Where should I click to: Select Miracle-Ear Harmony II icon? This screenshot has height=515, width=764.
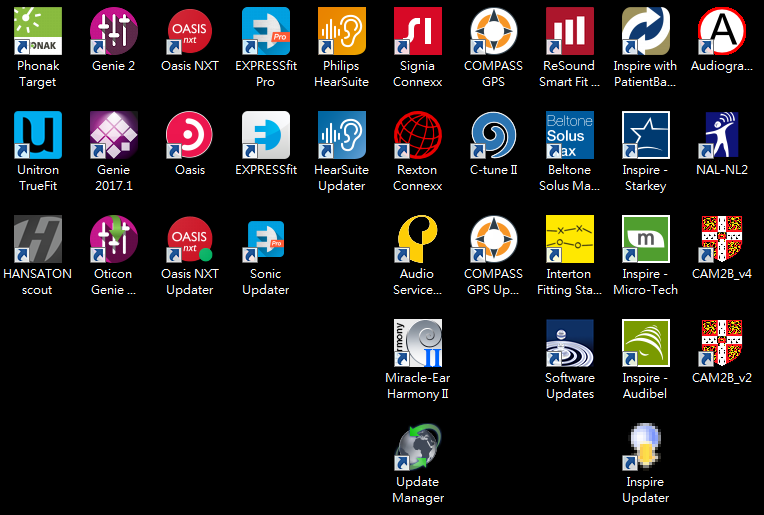(x=418, y=343)
